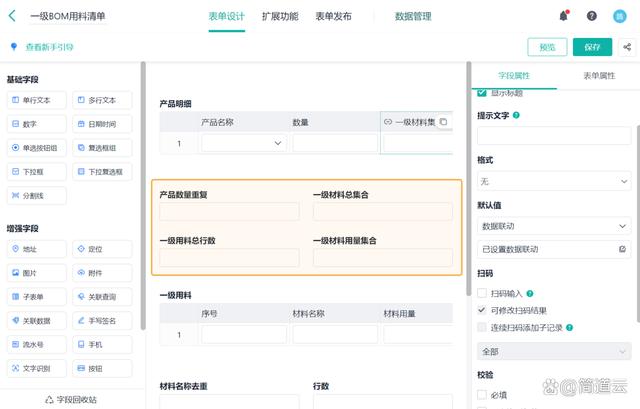Select the 材料名称 column header
The height and width of the screenshot is (409, 640).
point(309,313)
